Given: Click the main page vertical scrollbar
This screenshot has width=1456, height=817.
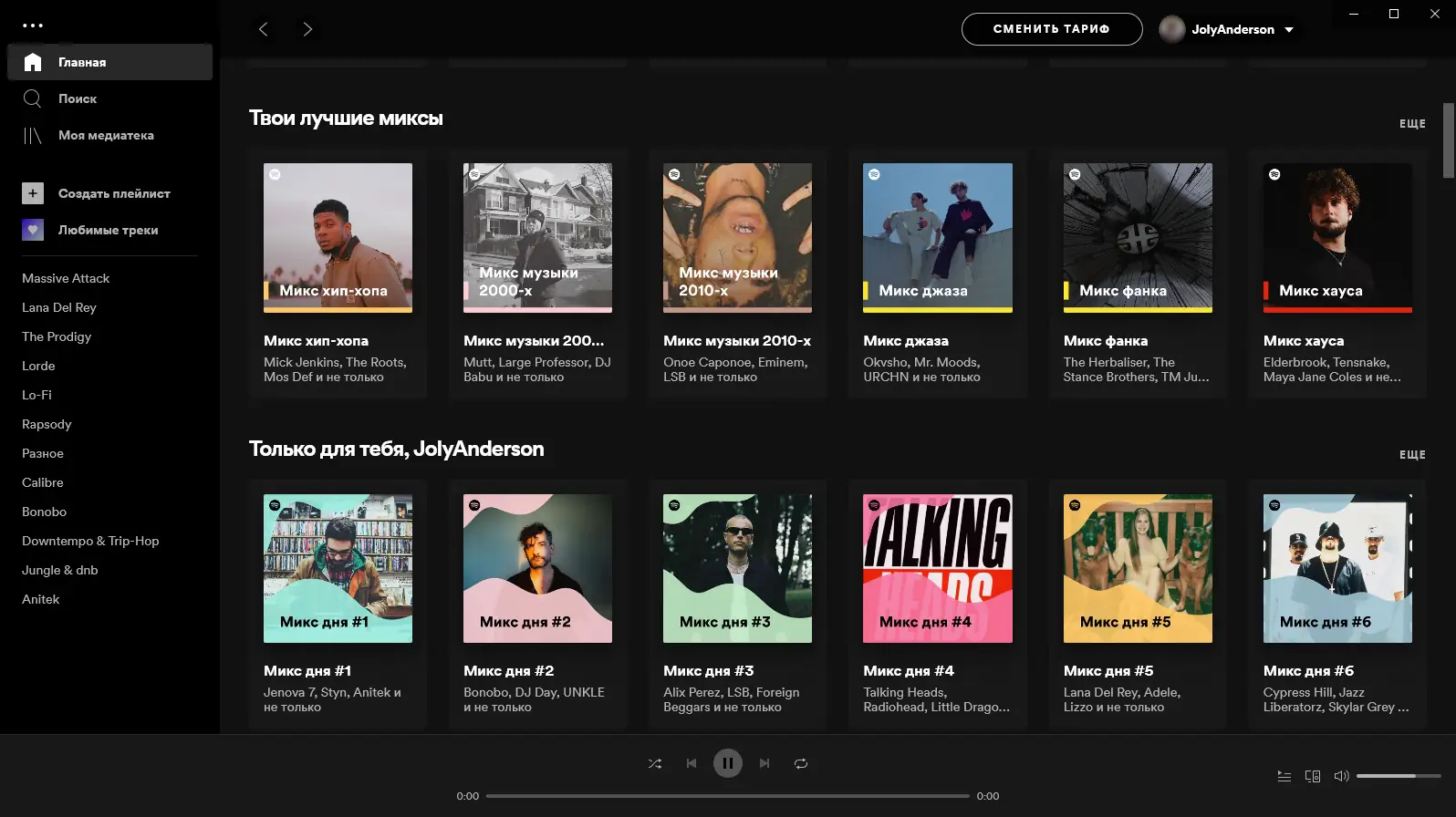Looking at the screenshot, I should pyautogui.click(x=1449, y=141).
